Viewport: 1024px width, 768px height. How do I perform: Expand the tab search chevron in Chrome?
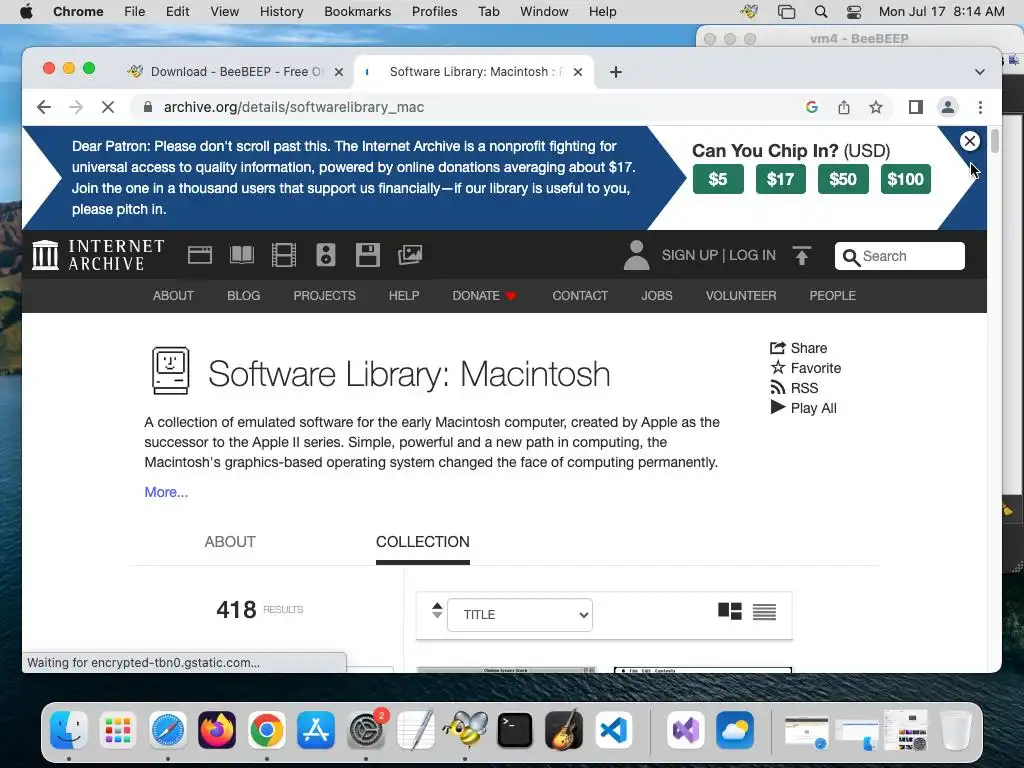click(980, 72)
